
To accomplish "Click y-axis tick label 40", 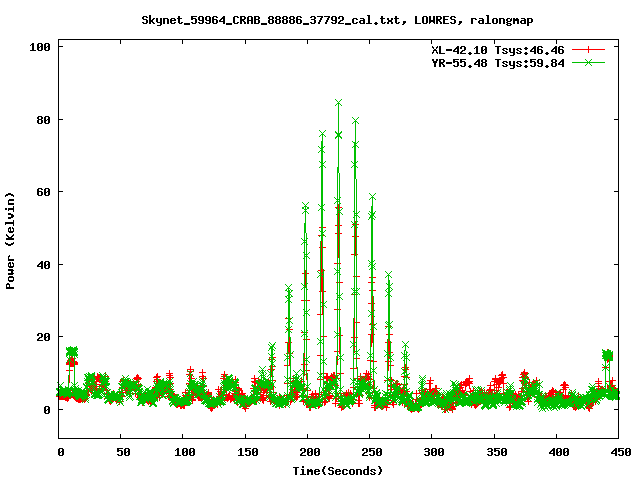I will coord(44,264).
